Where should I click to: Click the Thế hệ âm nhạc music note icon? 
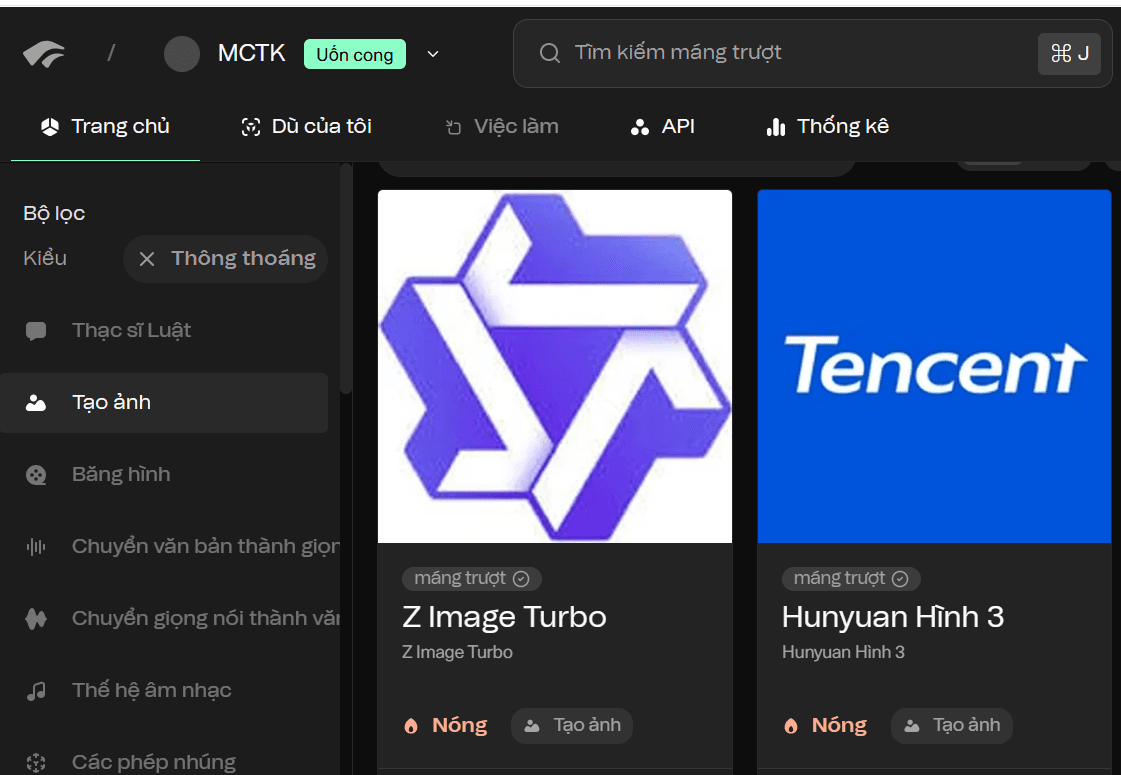[36, 691]
